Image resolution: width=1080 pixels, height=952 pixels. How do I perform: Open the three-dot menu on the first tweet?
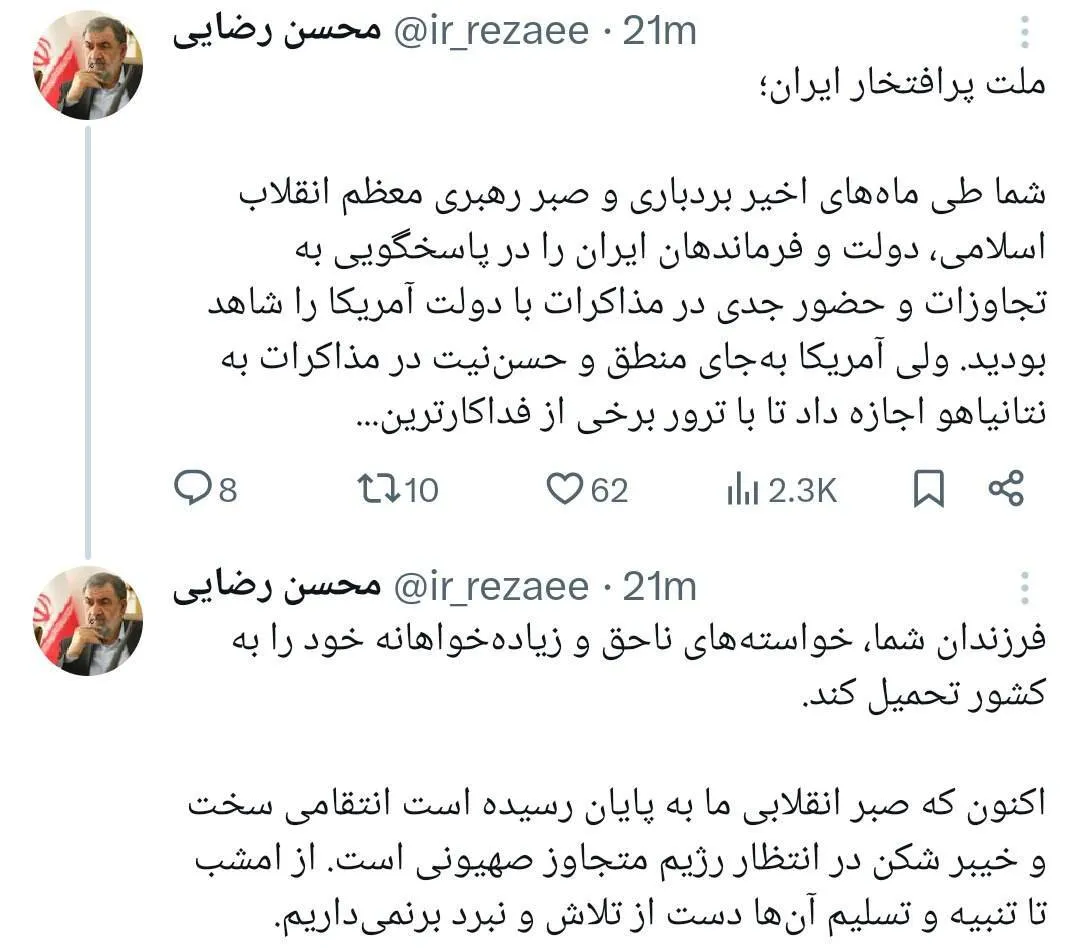[1023, 33]
